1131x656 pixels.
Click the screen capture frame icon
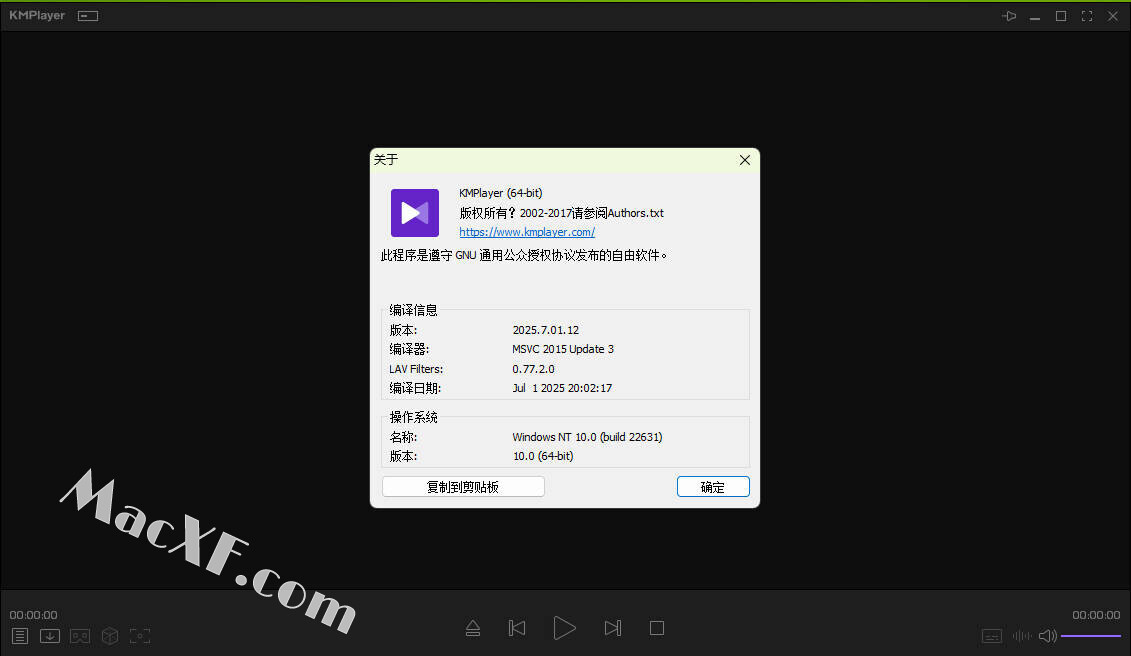[140, 636]
